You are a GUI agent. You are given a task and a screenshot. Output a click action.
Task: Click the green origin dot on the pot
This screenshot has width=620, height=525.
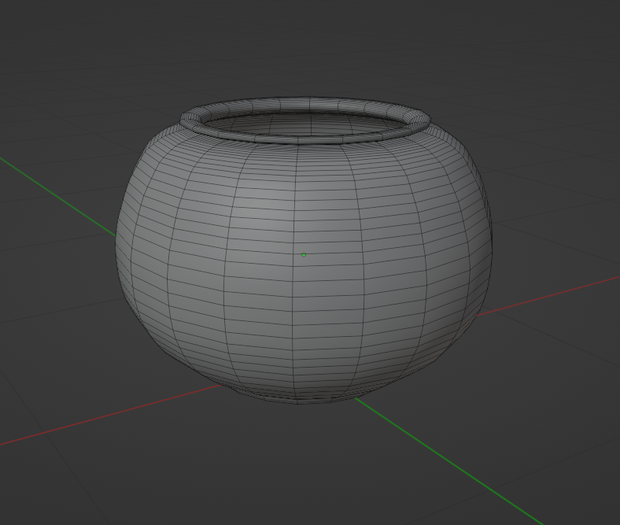[304, 255]
